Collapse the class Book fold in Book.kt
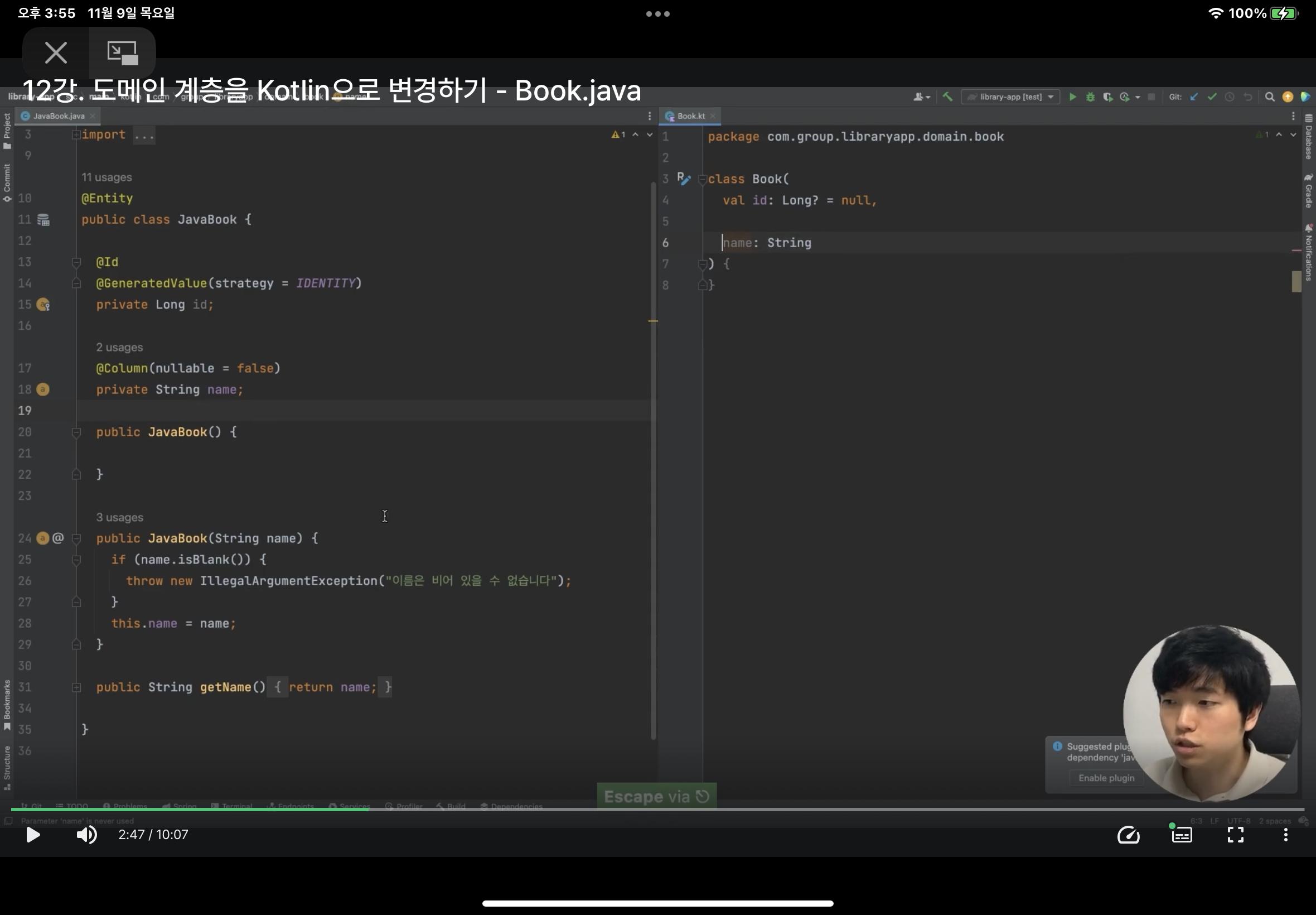Viewport: 1316px width, 915px height. coord(703,180)
